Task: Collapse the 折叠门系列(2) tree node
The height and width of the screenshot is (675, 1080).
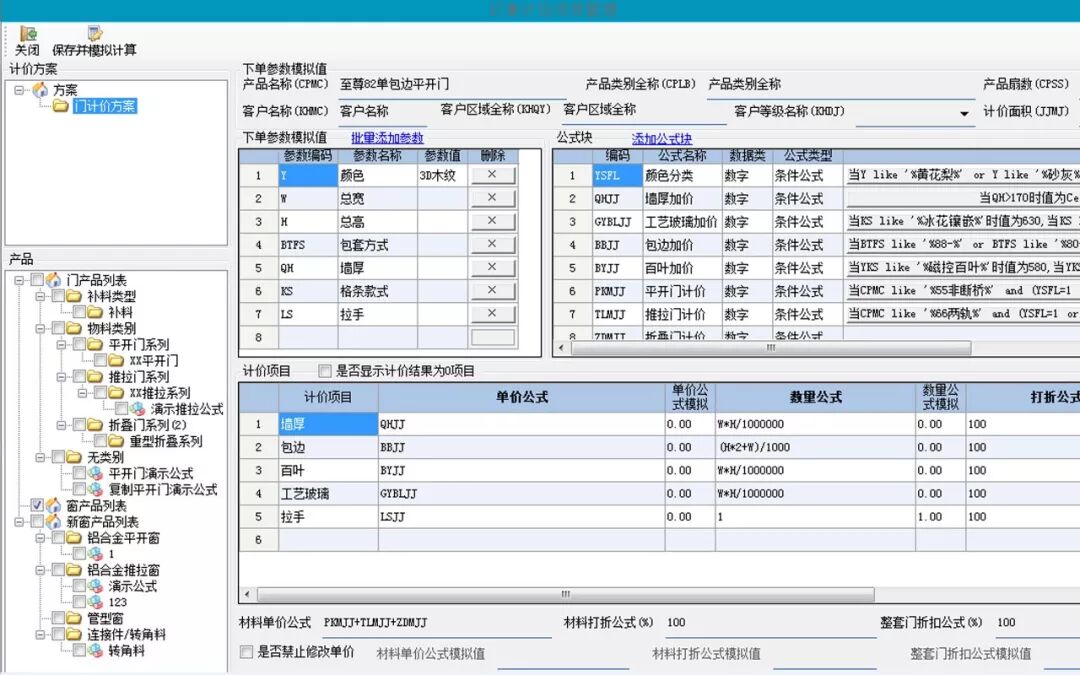Action: click(61, 424)
